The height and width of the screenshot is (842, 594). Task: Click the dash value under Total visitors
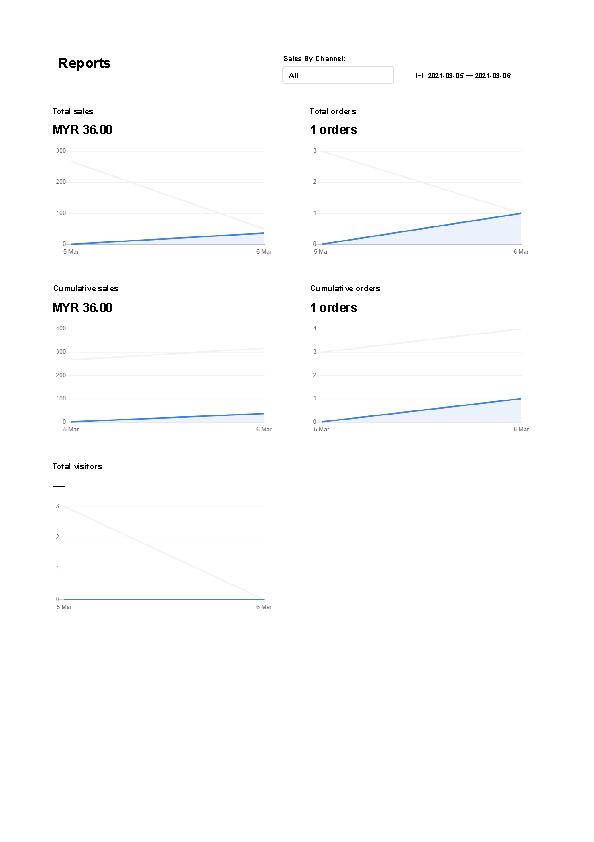[59, 486]
